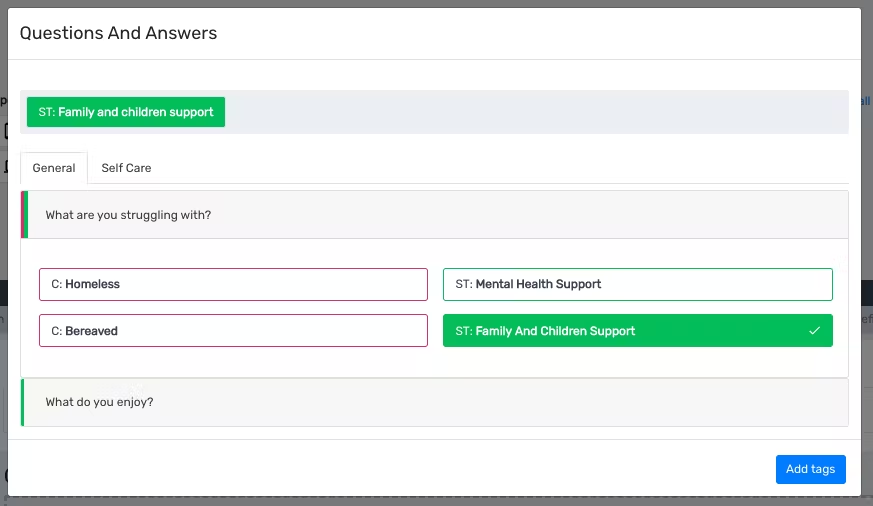Toggle the C: Homeless tag option
This screenshot has height=506, width=873.
click(x=233, y=284)
